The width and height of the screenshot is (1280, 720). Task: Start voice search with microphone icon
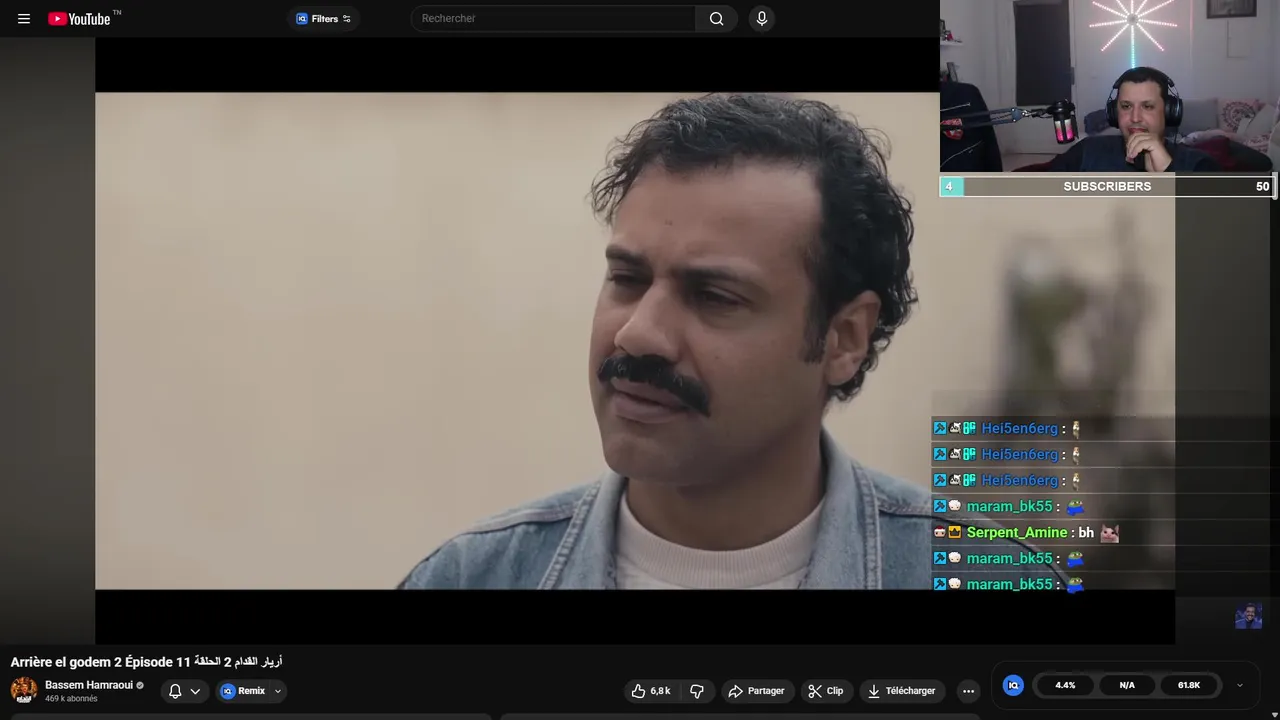(x=762, y=18)
